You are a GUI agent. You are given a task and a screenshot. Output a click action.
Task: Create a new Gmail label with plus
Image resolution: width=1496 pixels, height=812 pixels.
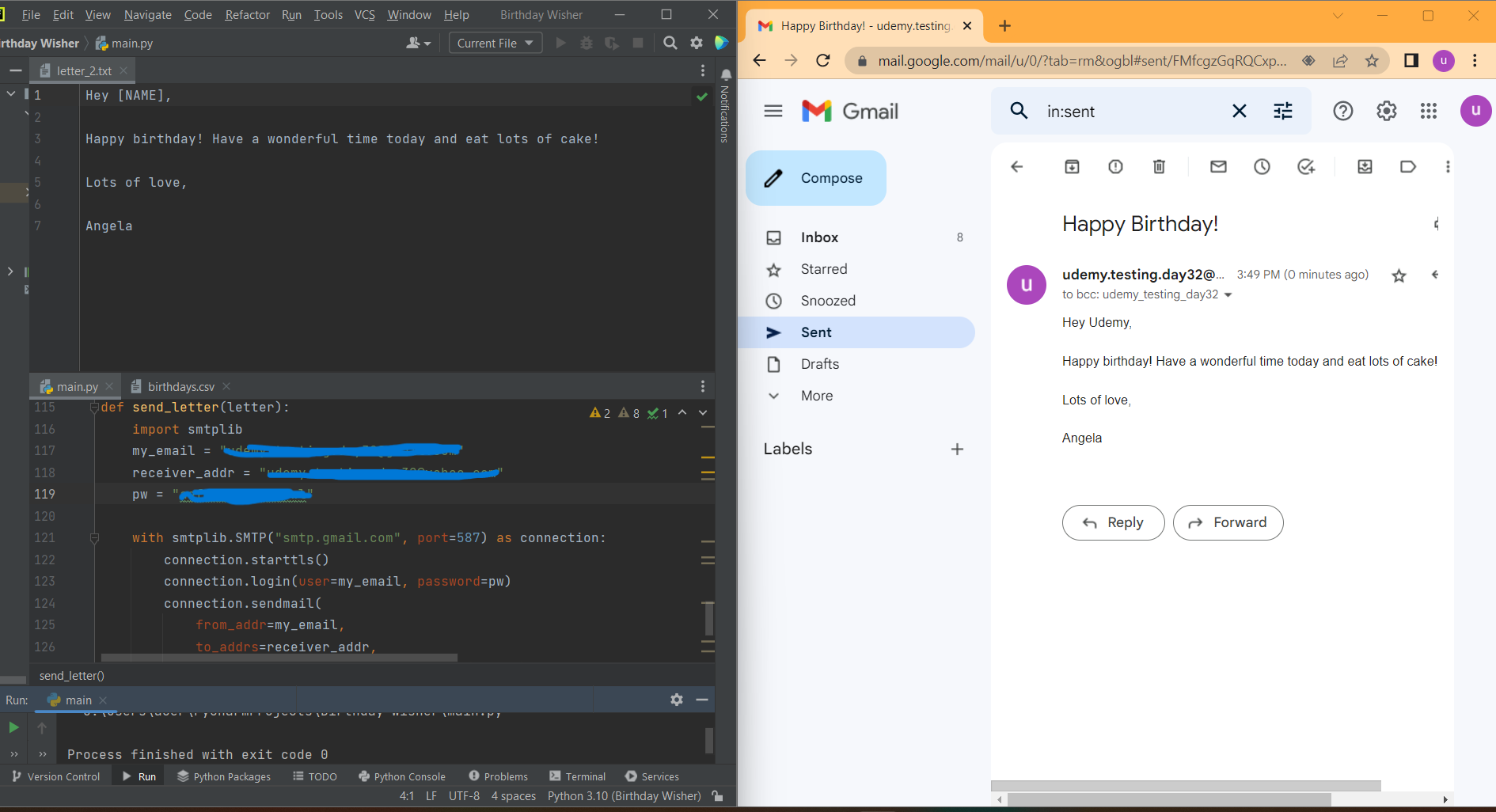(x=957, y=450)
